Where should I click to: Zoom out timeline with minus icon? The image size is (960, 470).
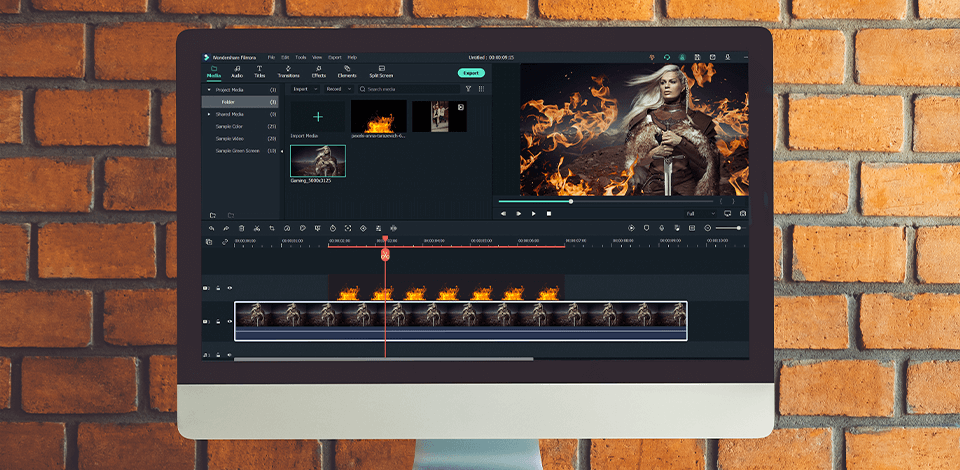coord(708,228)
